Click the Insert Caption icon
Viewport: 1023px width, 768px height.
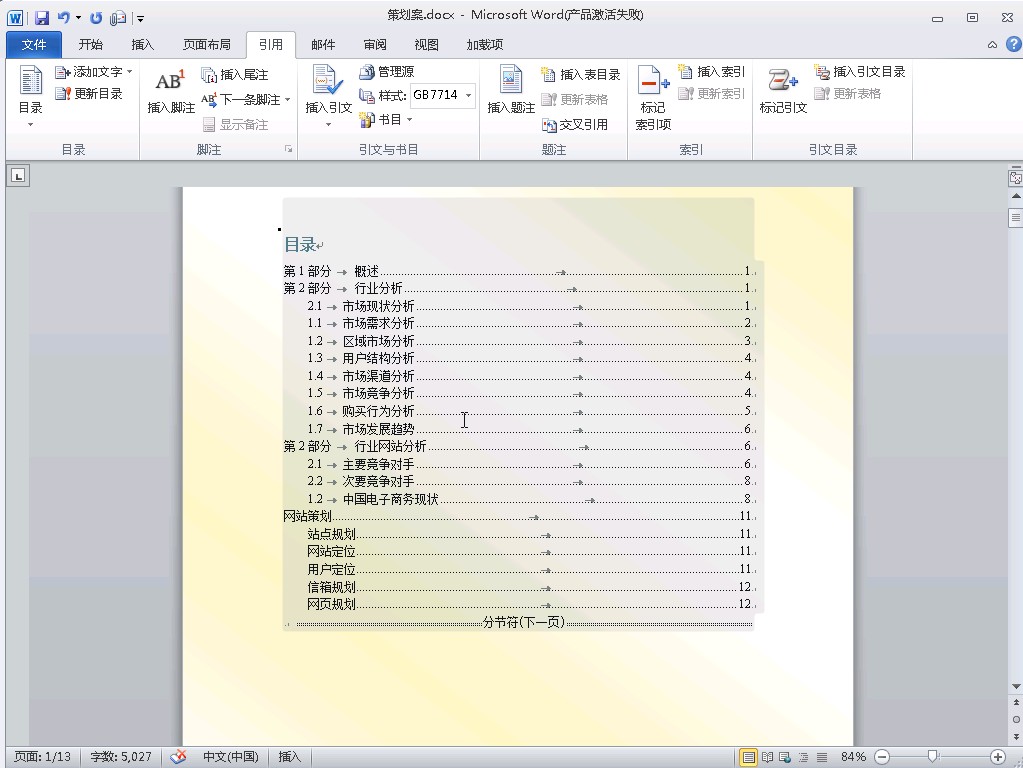[x=511, y=82]
